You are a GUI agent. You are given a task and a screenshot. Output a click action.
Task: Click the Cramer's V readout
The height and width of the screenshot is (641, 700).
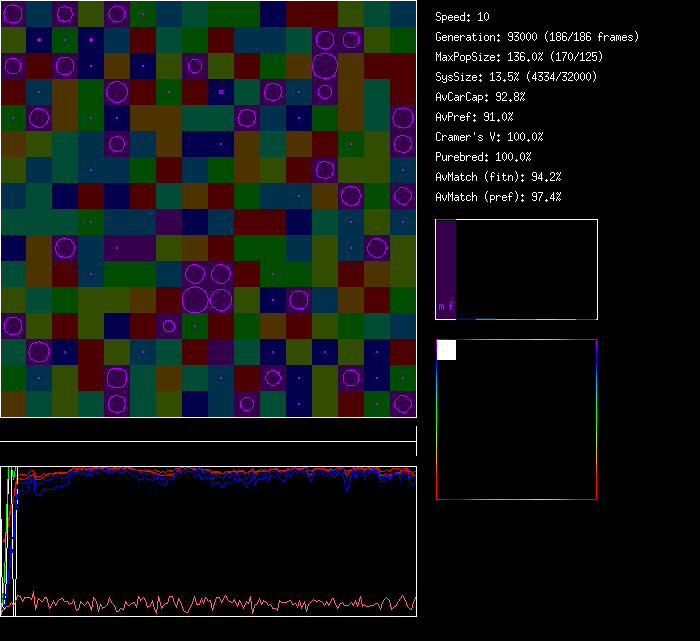click(489, 137)
